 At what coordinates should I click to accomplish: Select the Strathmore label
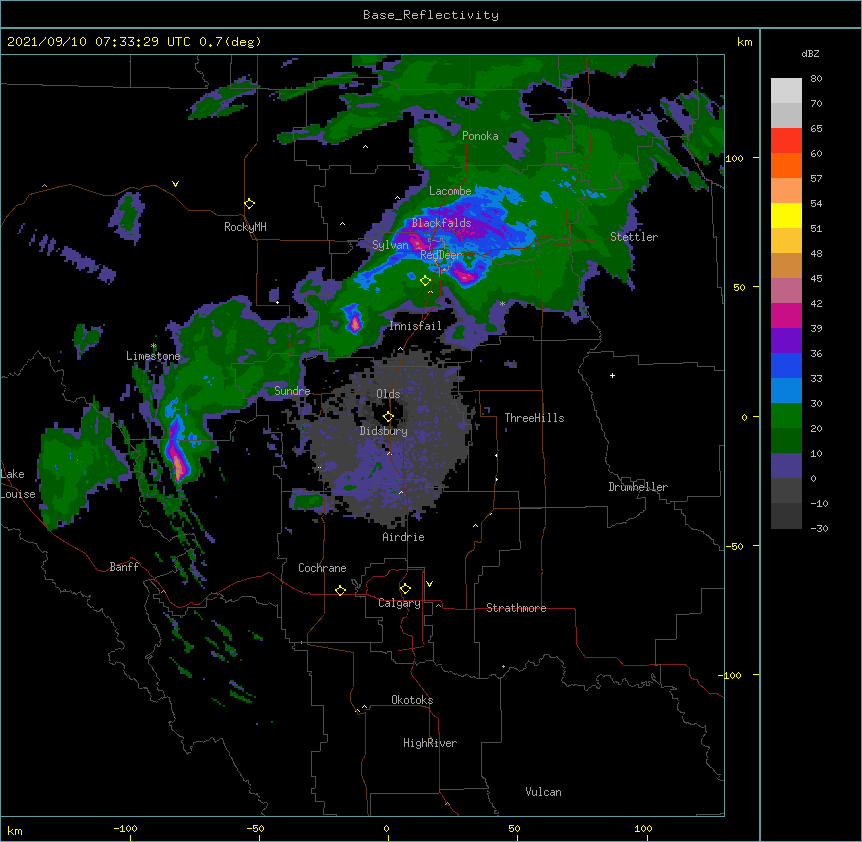516,608
